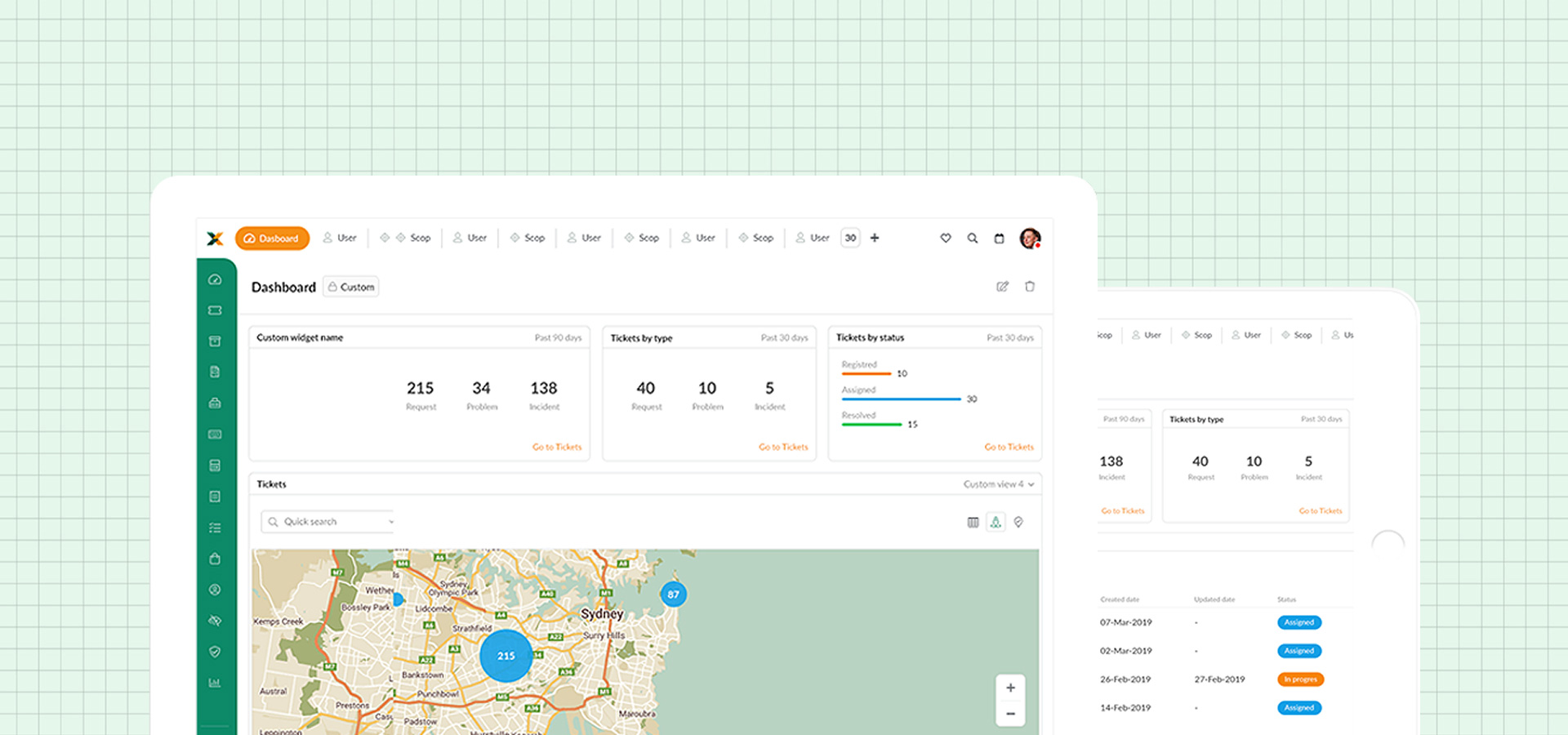The height and width of the screenshot is (735, 1568).
Task: Click the Past 90 days label
Action: pos(558,337)
